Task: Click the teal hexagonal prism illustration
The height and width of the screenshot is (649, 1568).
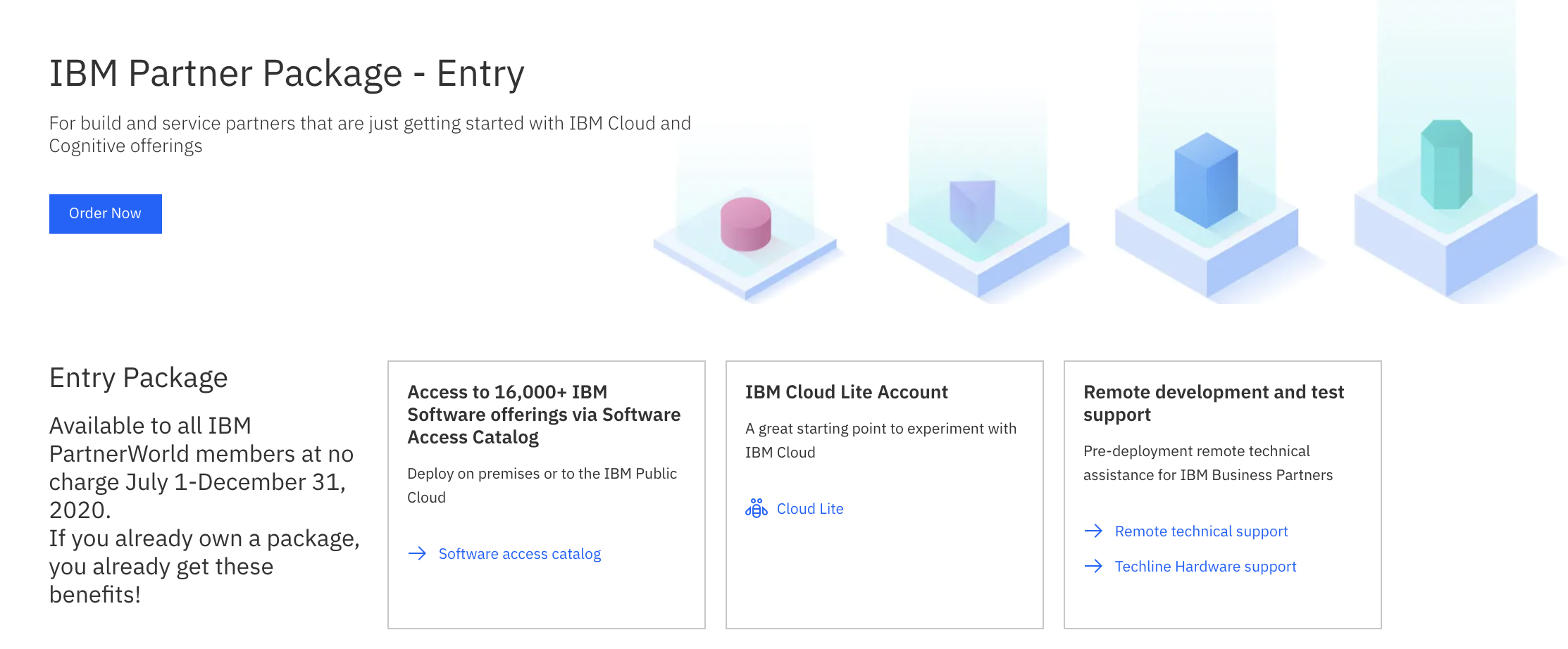Action: [1446, 165]
